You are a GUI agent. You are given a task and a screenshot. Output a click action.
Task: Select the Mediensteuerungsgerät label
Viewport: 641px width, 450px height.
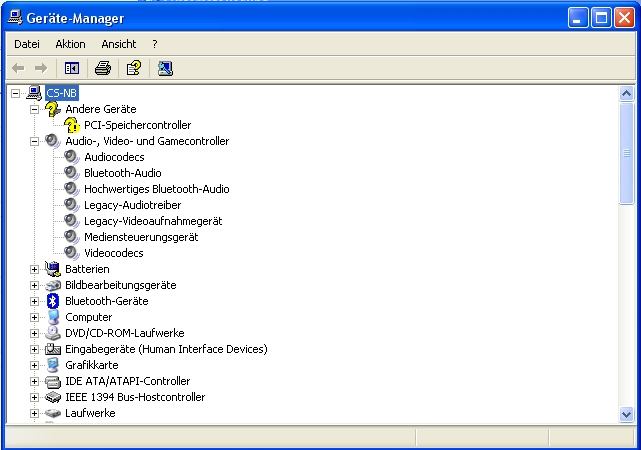point(141,237)
